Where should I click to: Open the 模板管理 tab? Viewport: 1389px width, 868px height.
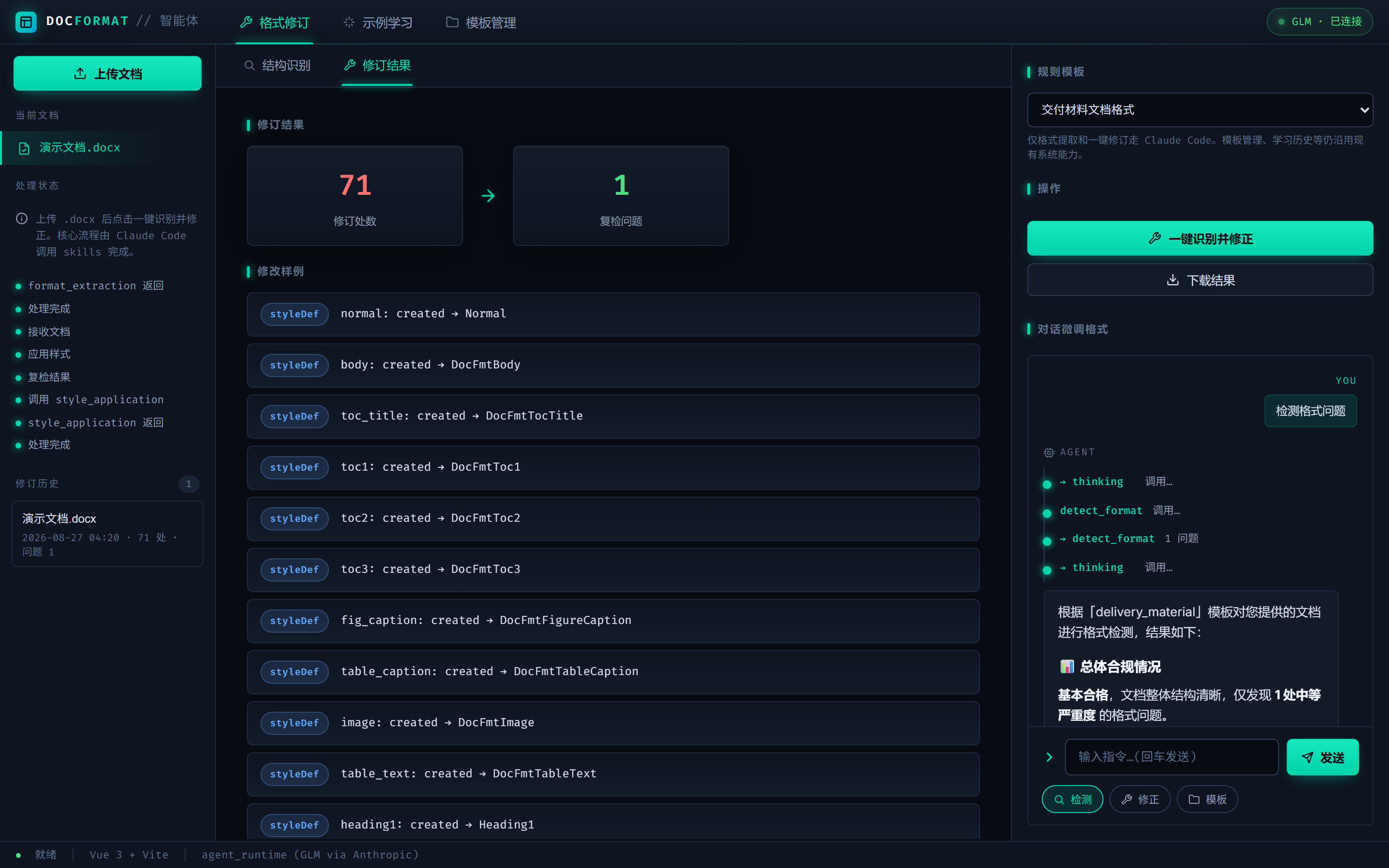tap(481, 22)
